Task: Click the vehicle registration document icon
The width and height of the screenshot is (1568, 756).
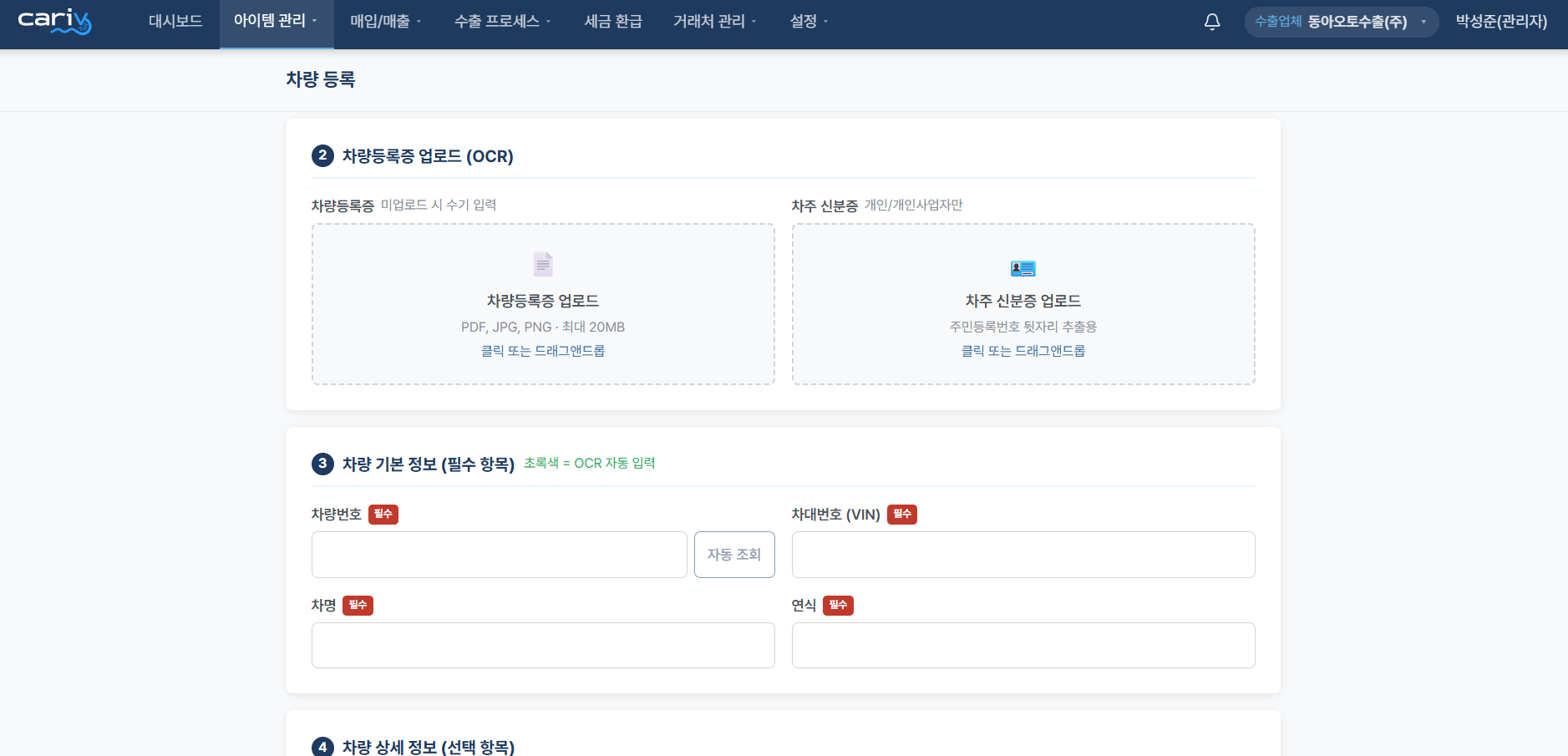Action: (543, 264)
